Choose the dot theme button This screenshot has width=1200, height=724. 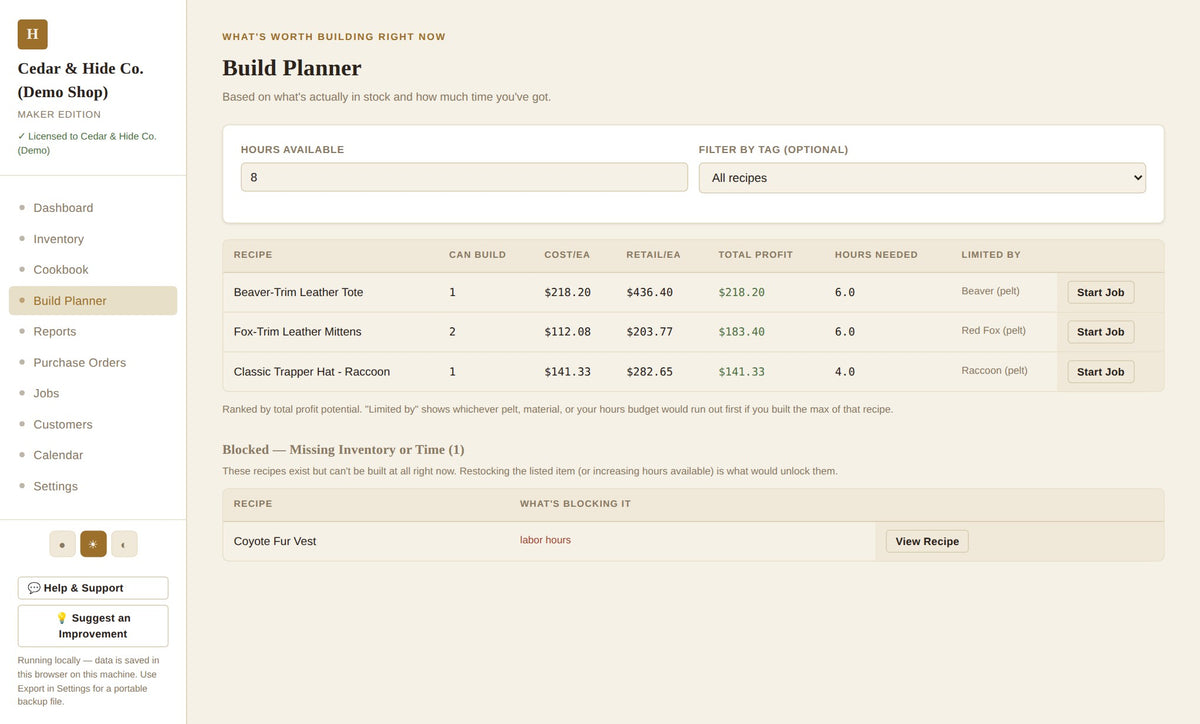[x=62, y=544]
